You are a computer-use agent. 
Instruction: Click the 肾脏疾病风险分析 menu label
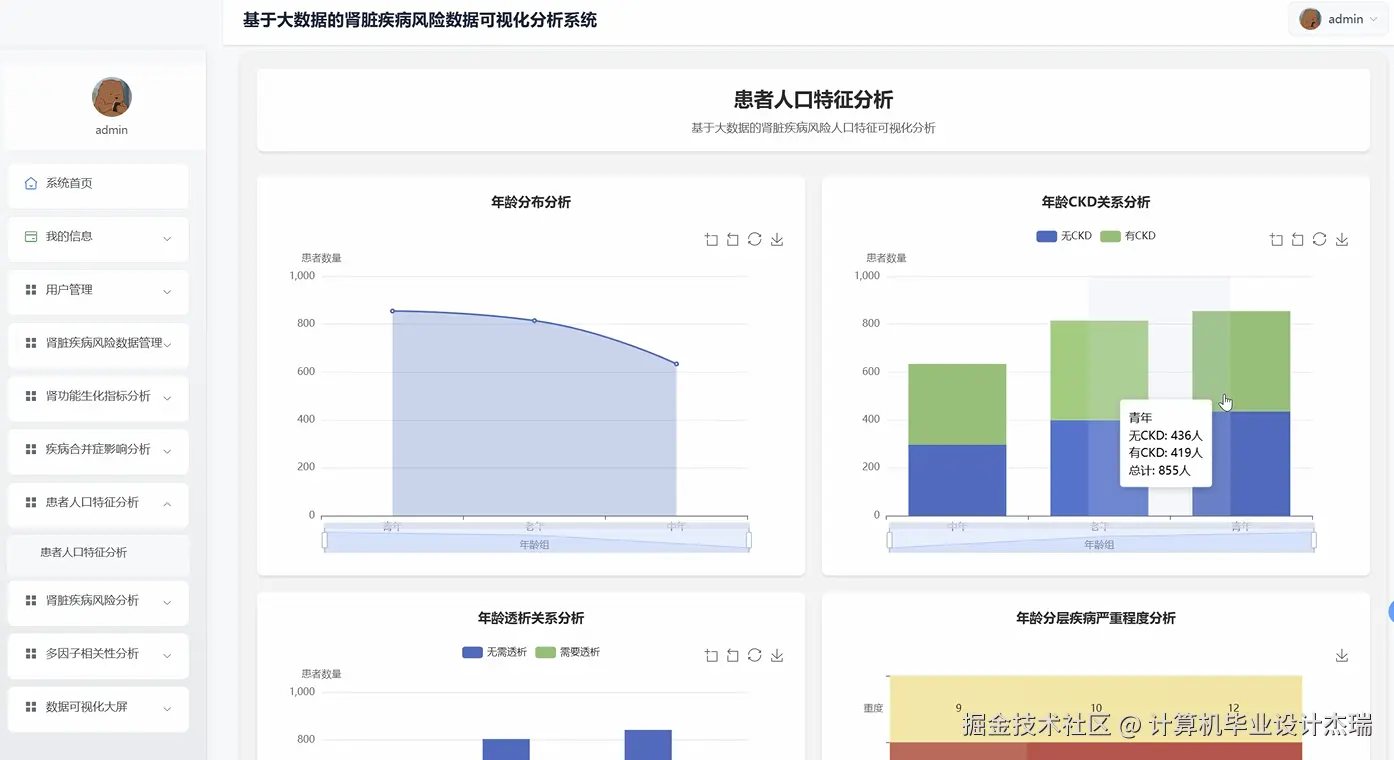pos(92,601)
